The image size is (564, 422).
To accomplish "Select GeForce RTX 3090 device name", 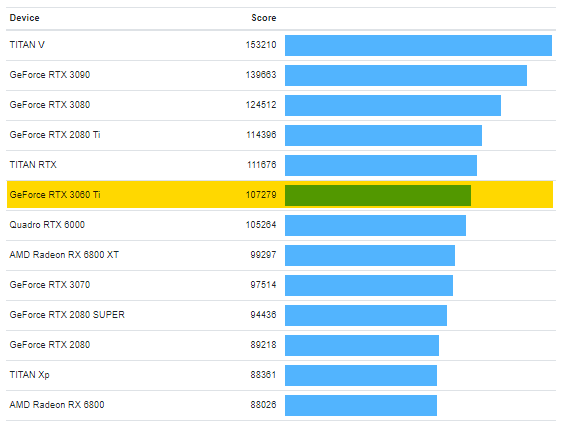I will 50,74.
